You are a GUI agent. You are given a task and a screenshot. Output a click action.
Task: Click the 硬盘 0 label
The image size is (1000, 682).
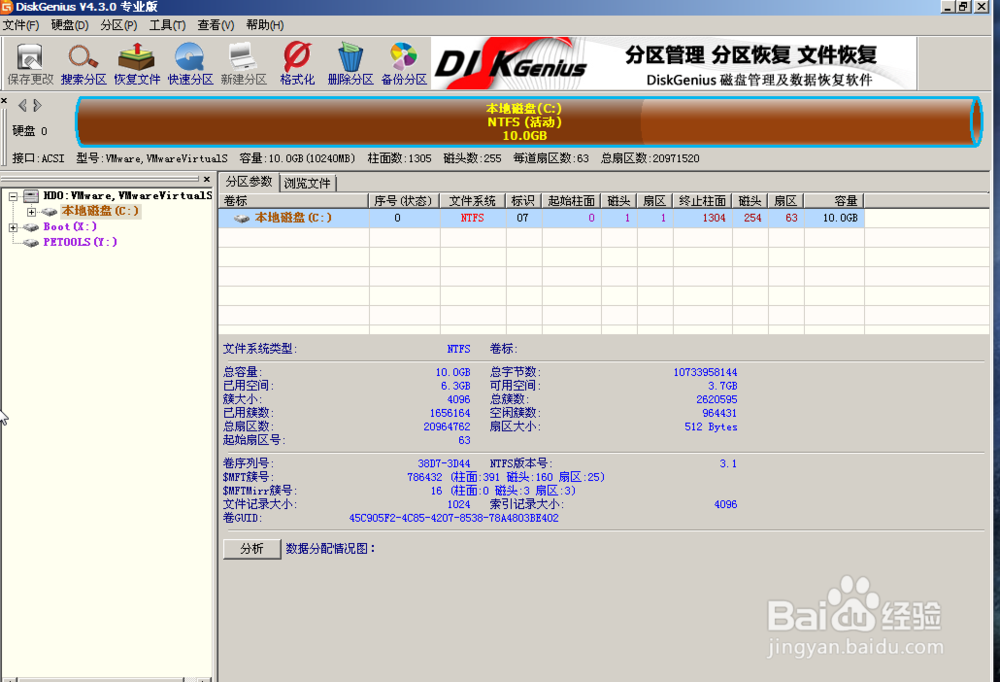pyautogui.click(x=30, y=131)
